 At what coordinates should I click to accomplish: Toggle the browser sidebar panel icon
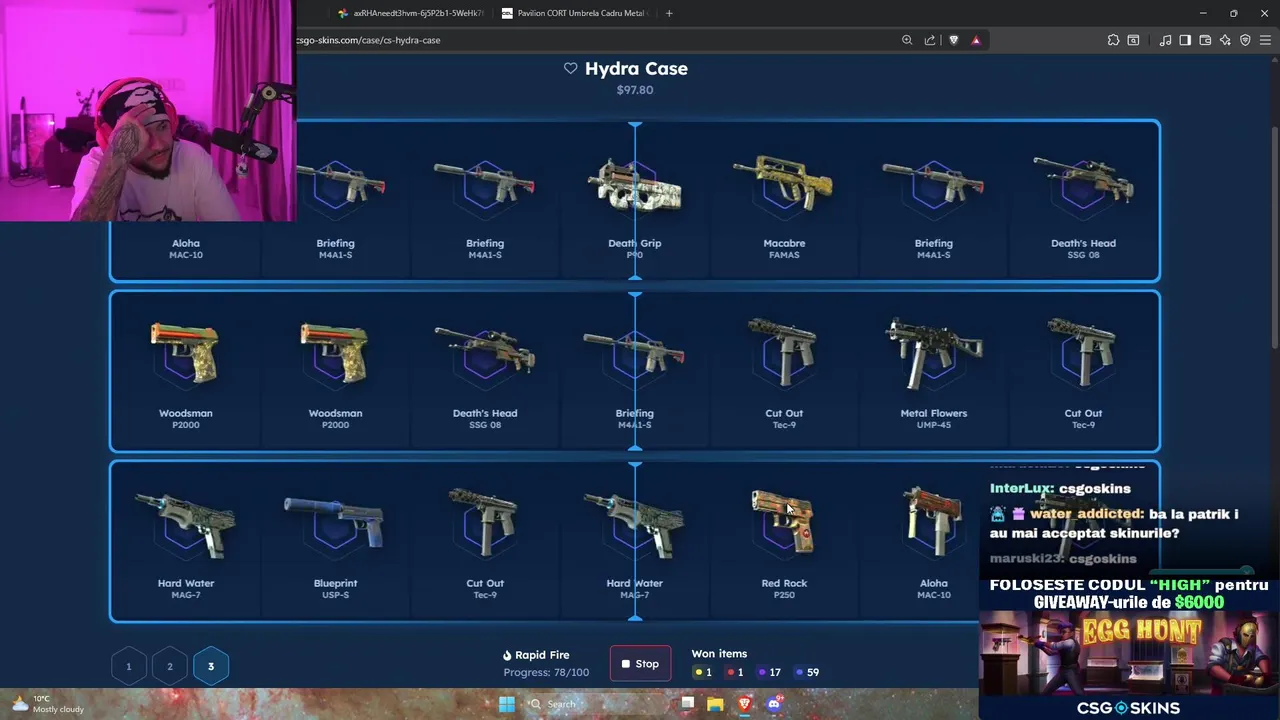pos(1185,40)
